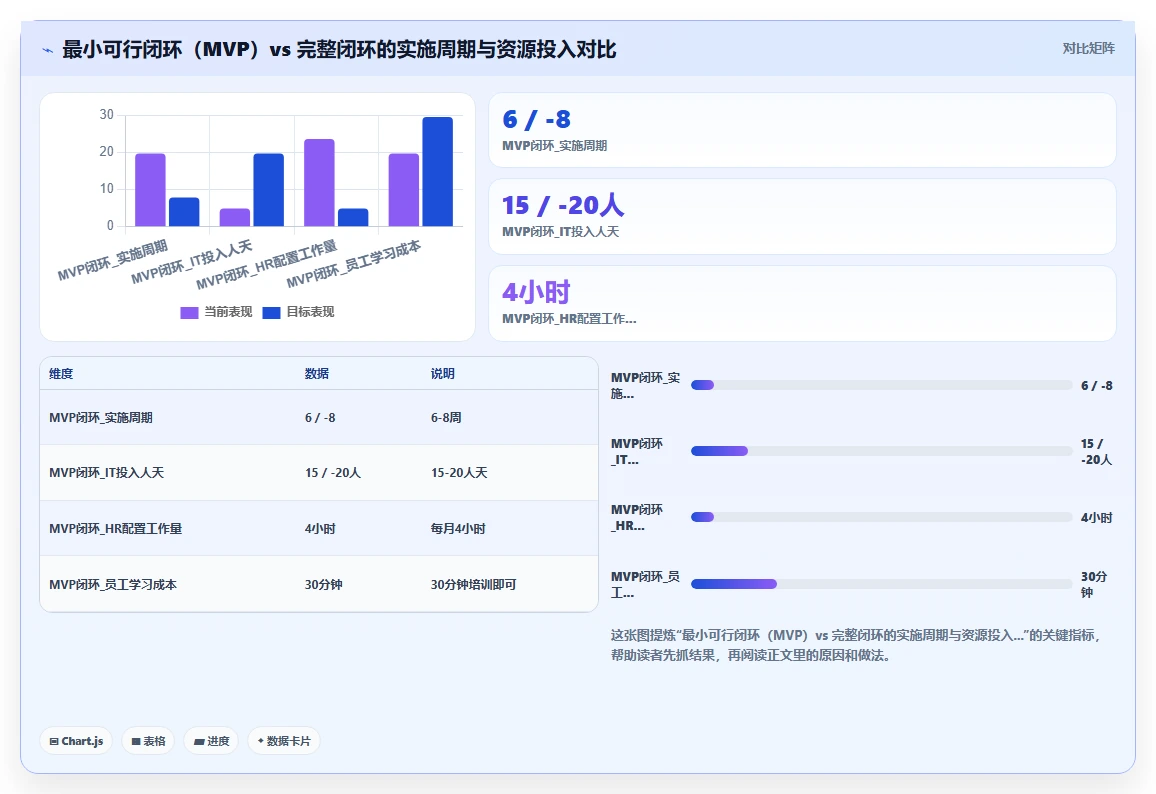Click the 数据卡片 tag chip
Image resolution: width=1156 pixels, height=794 pixels.
(284, 741)
